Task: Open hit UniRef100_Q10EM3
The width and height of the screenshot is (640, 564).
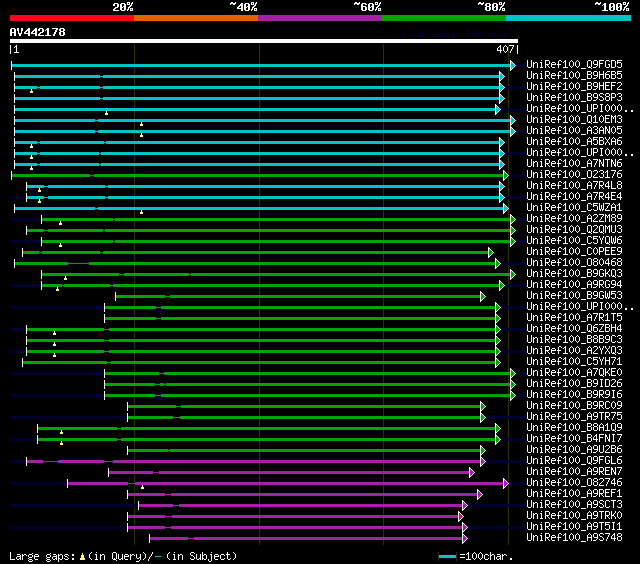Action: 574,120
